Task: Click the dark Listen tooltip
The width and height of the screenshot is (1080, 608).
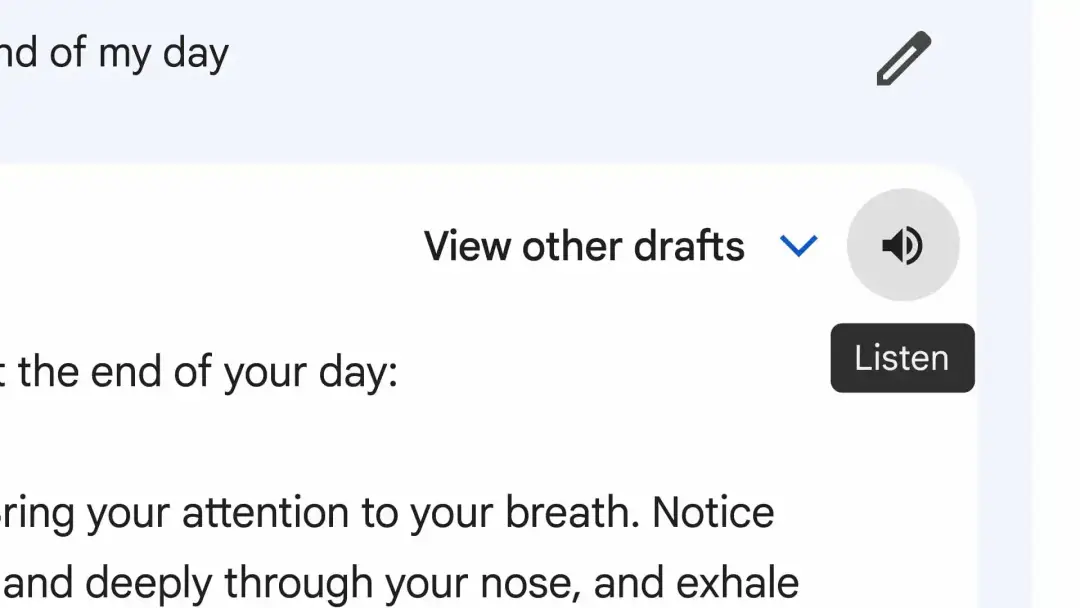Action: (x=902, y=358)
